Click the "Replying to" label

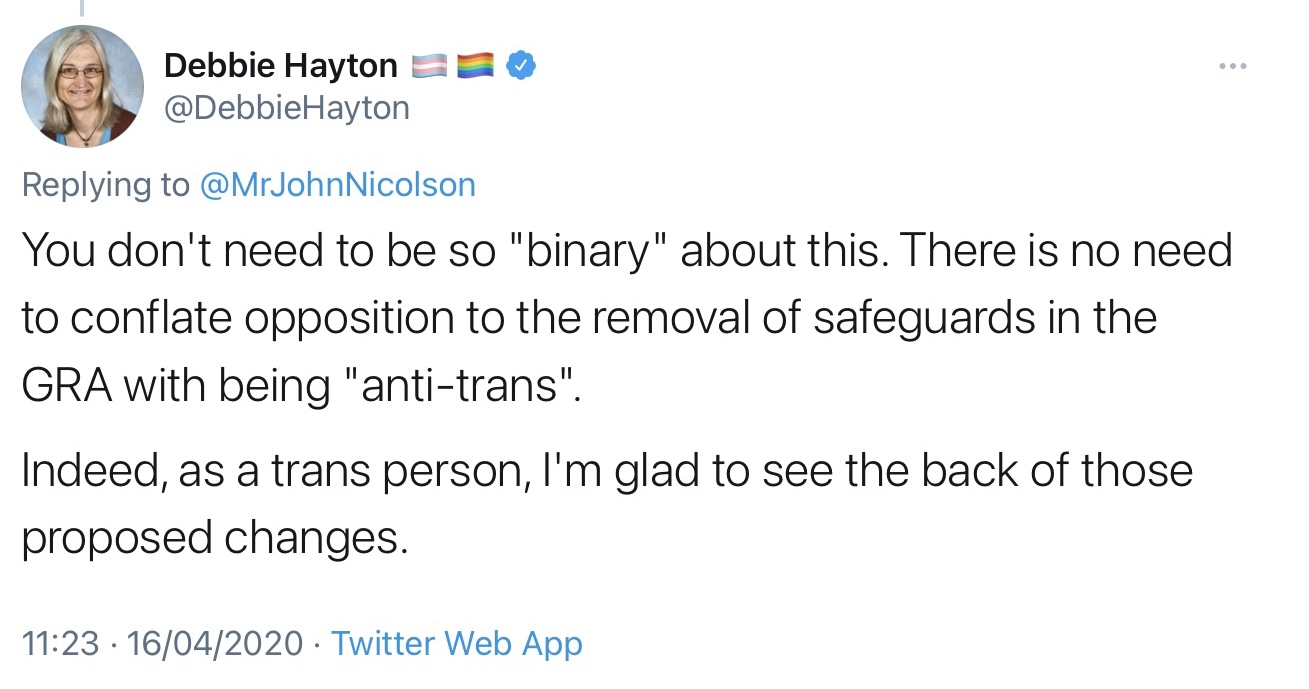click(x=105, y=185)
